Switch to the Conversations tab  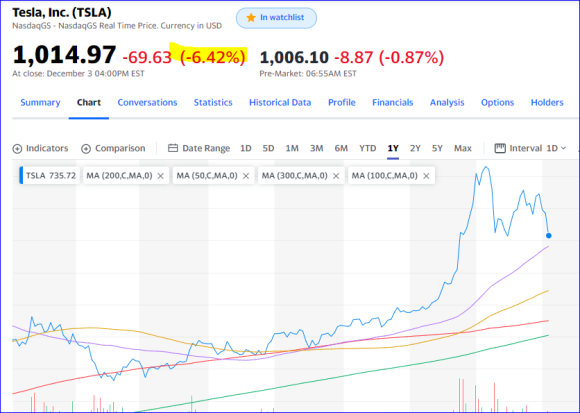pos(147,102)
